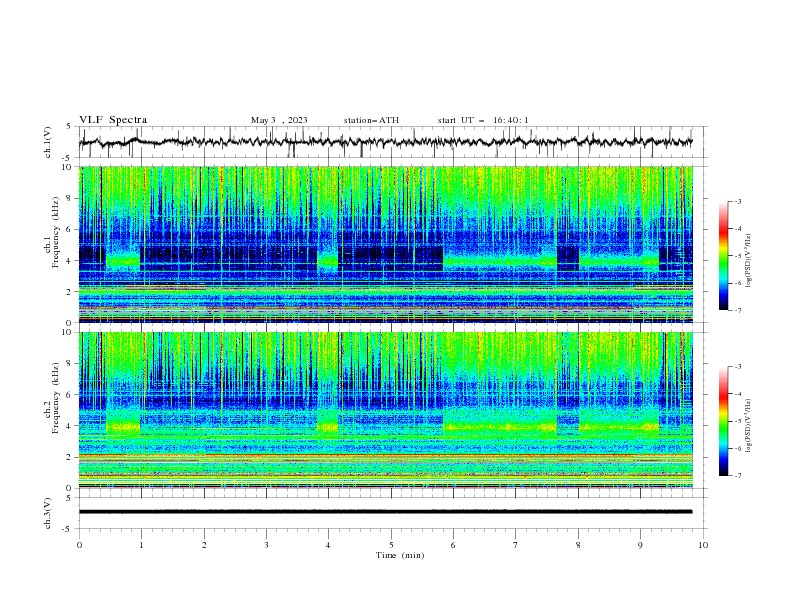Click the "start UT = 16:40: 1" text
This screenshot has height=612, width=792.
[483, 120]
